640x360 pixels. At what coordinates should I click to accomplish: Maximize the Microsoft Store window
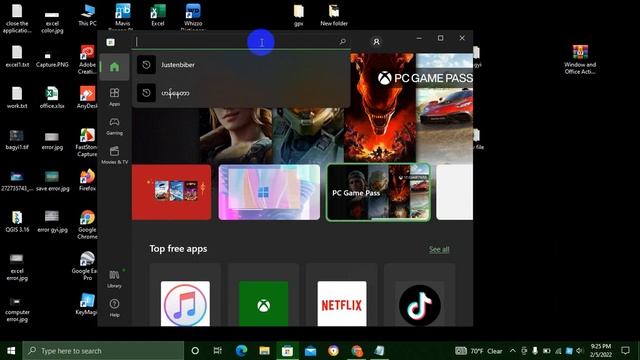click(440, 38)
